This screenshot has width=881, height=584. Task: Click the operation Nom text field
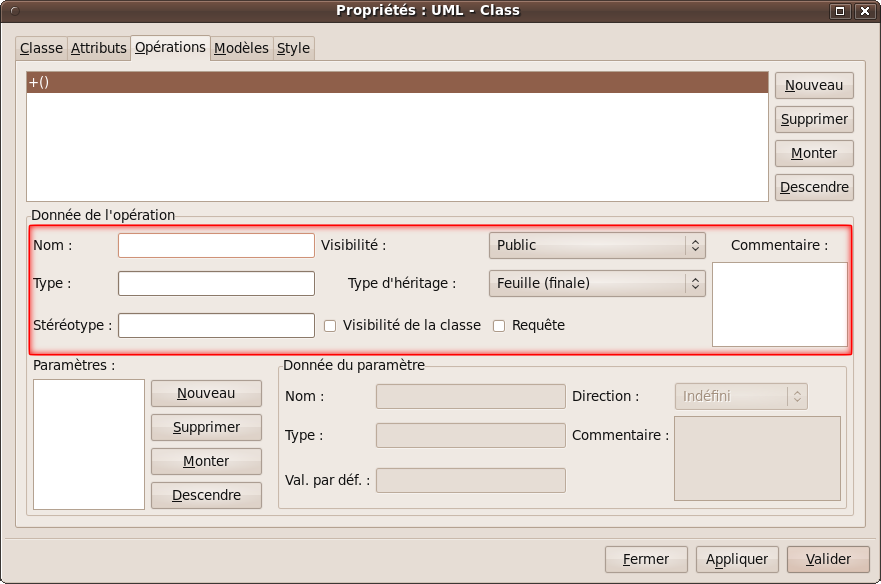(216, 245)
